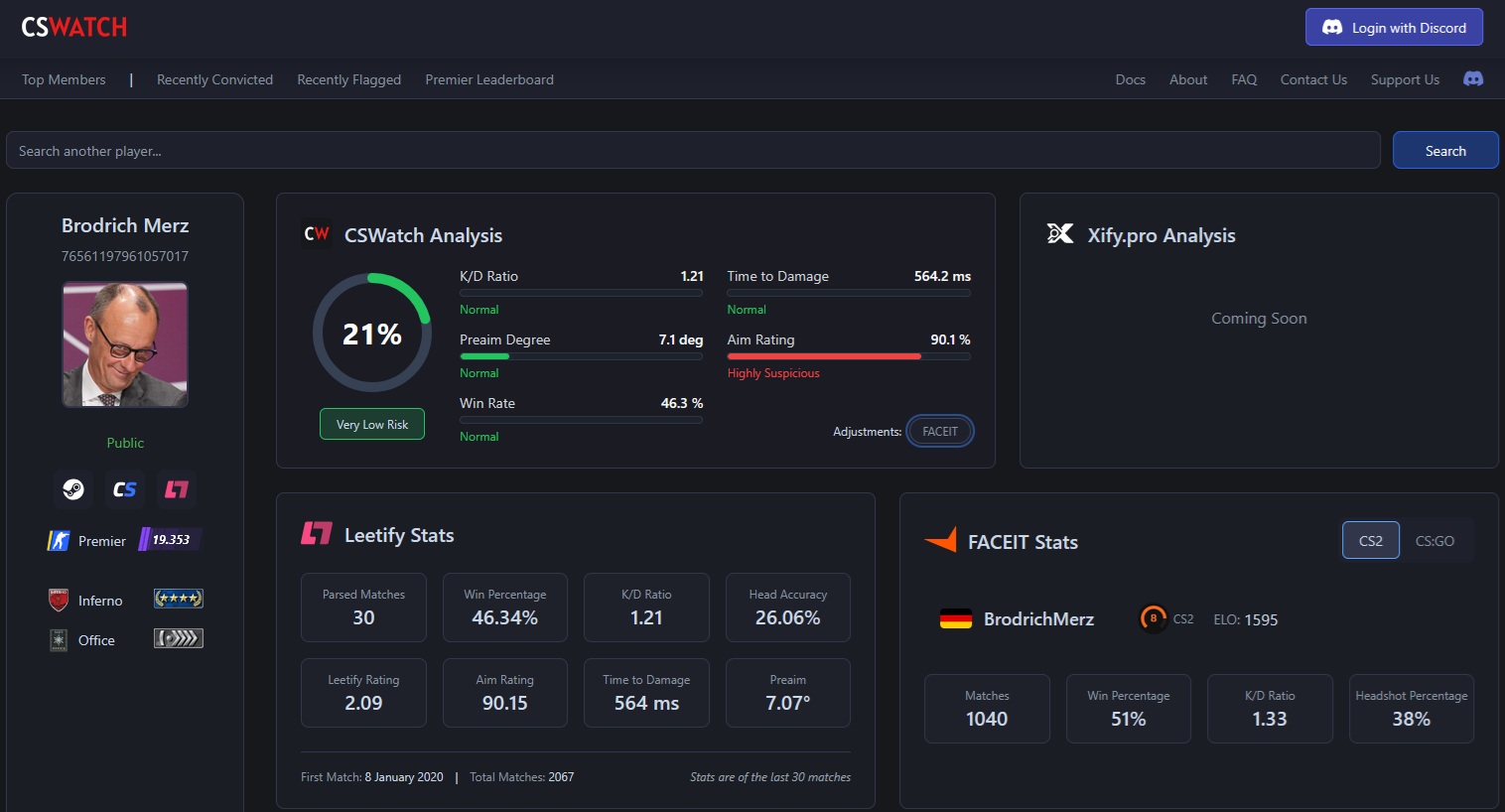The width and height of the screenshot is (1505, 812).
Task: Go to Recently Convicted list
Action: (214, 79)
